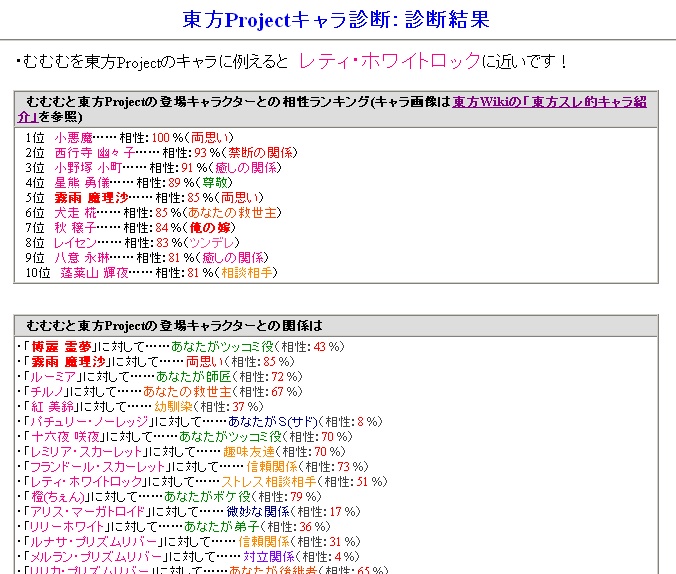This screenshot has width=676, height=574.
Task: Click あなたの救世主 in the 犬走 椛 row
Action: [x=232, y=213]
